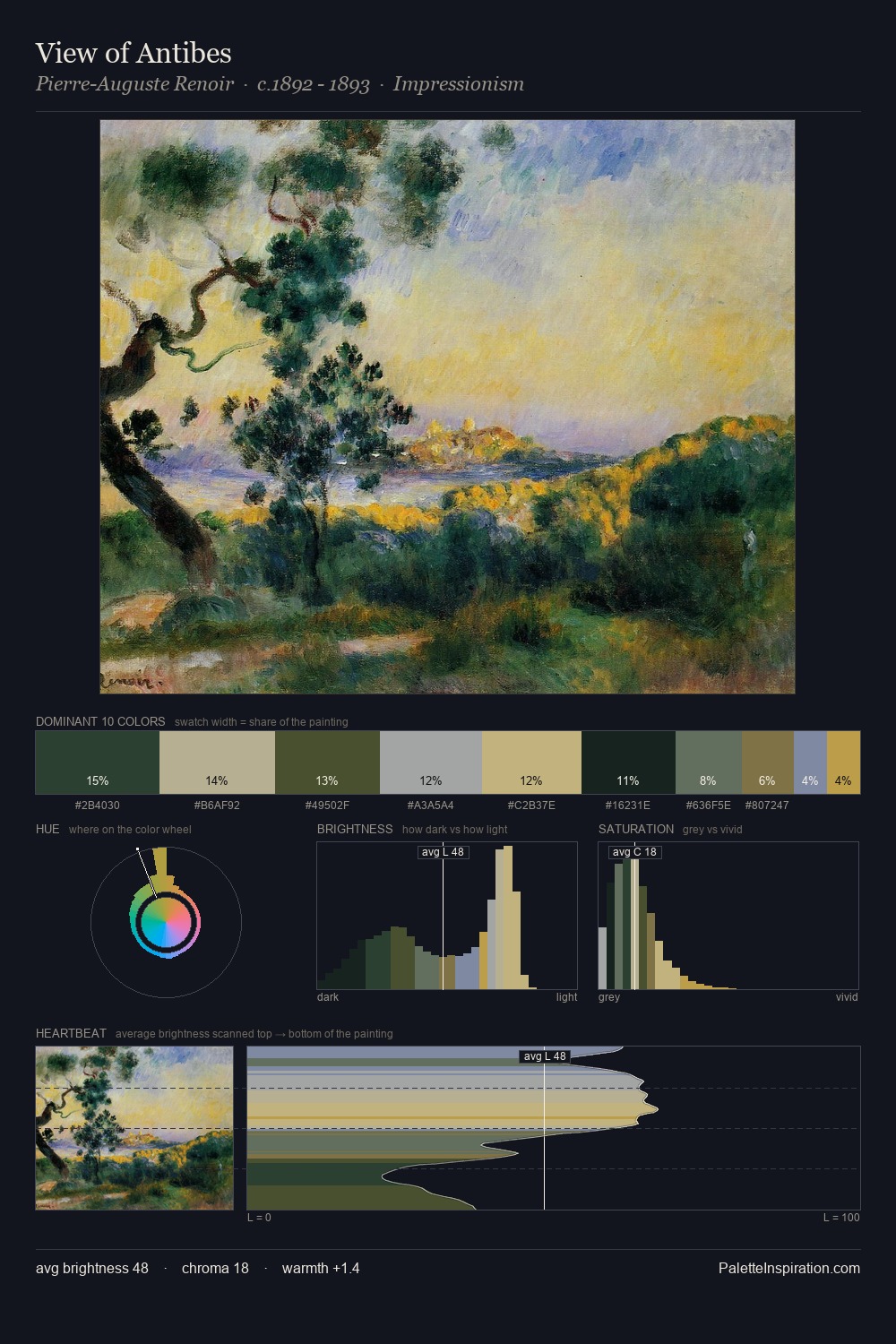This screenshot has height=1344, width=896.
Task: Click the 'L = 100' axis label
Action: pyautogui.click(x=841, y=1218)
